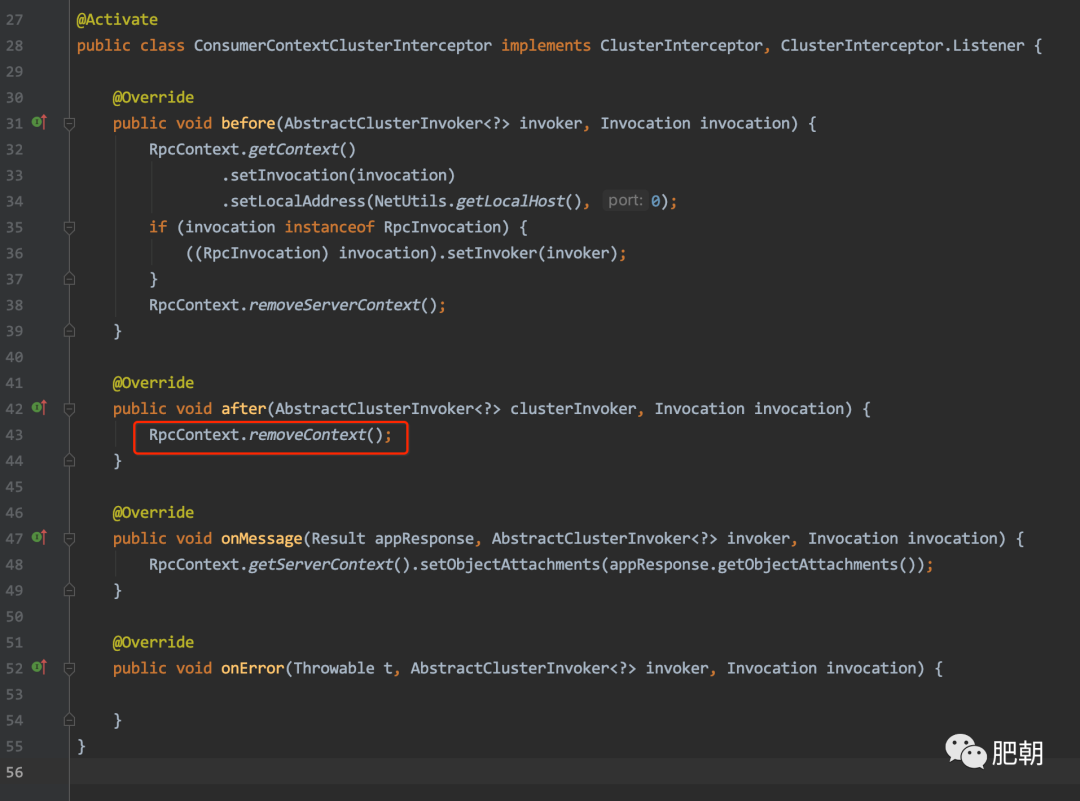
Task: Click getContext() call on line 32
Action: point(302,149)
